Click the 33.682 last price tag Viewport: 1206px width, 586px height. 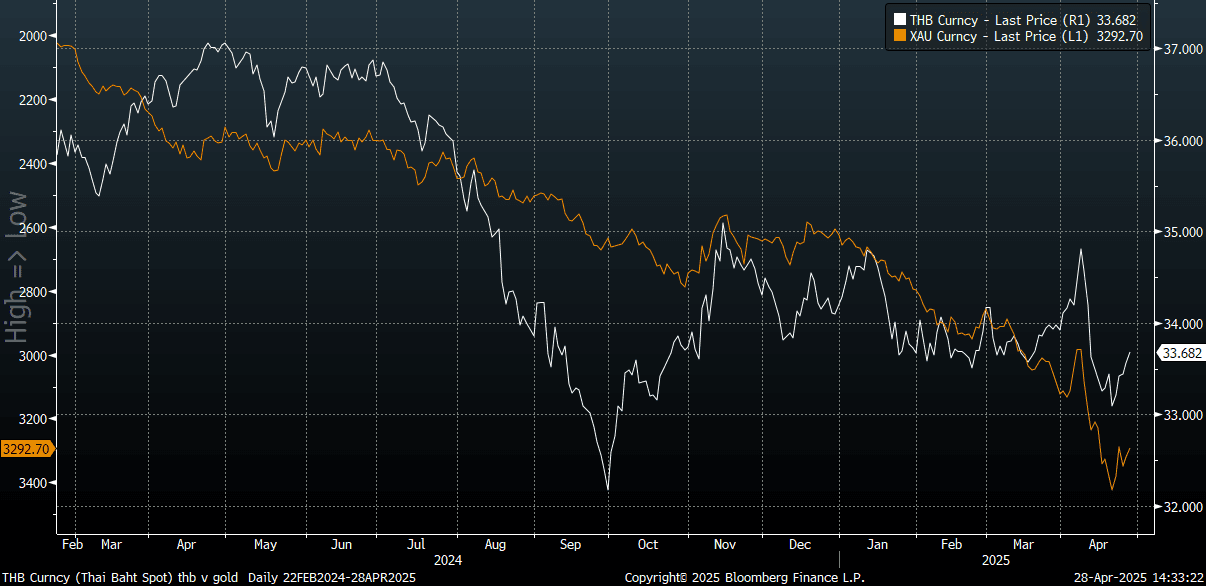(1181, 353)
